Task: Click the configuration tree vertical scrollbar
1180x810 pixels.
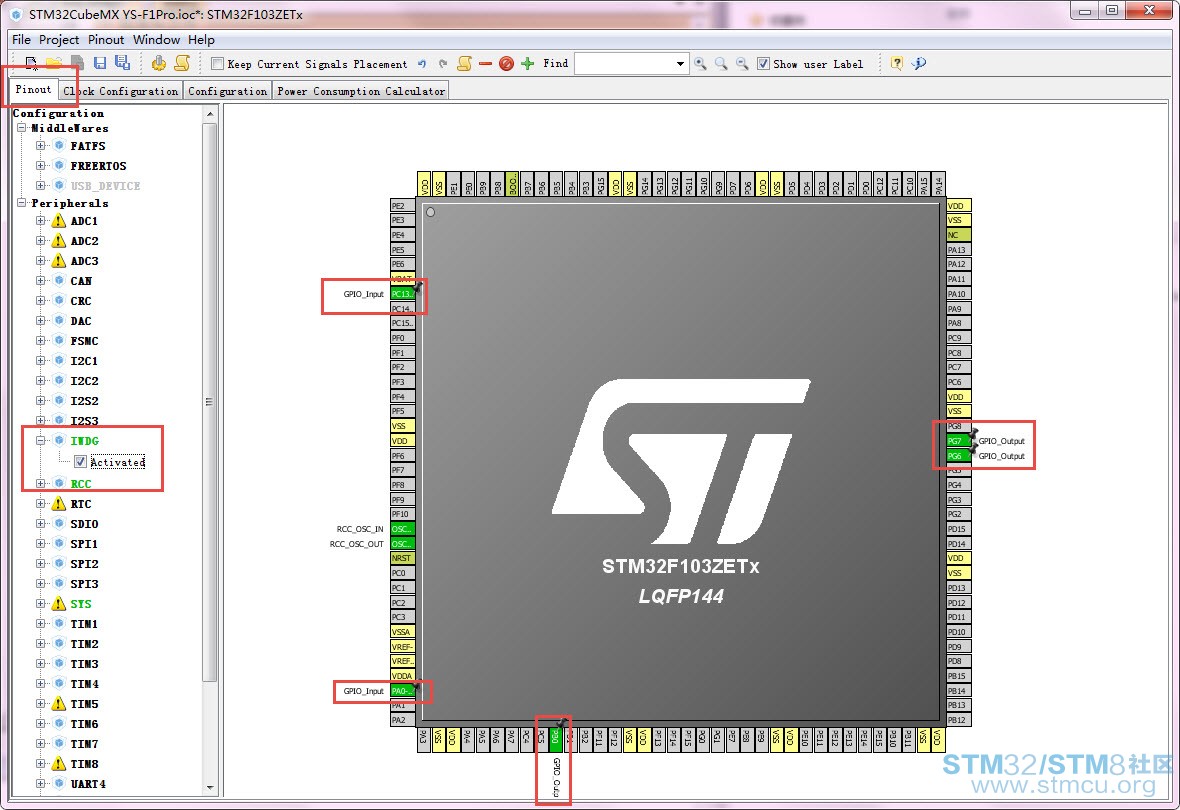Action: tap(210, 403)
